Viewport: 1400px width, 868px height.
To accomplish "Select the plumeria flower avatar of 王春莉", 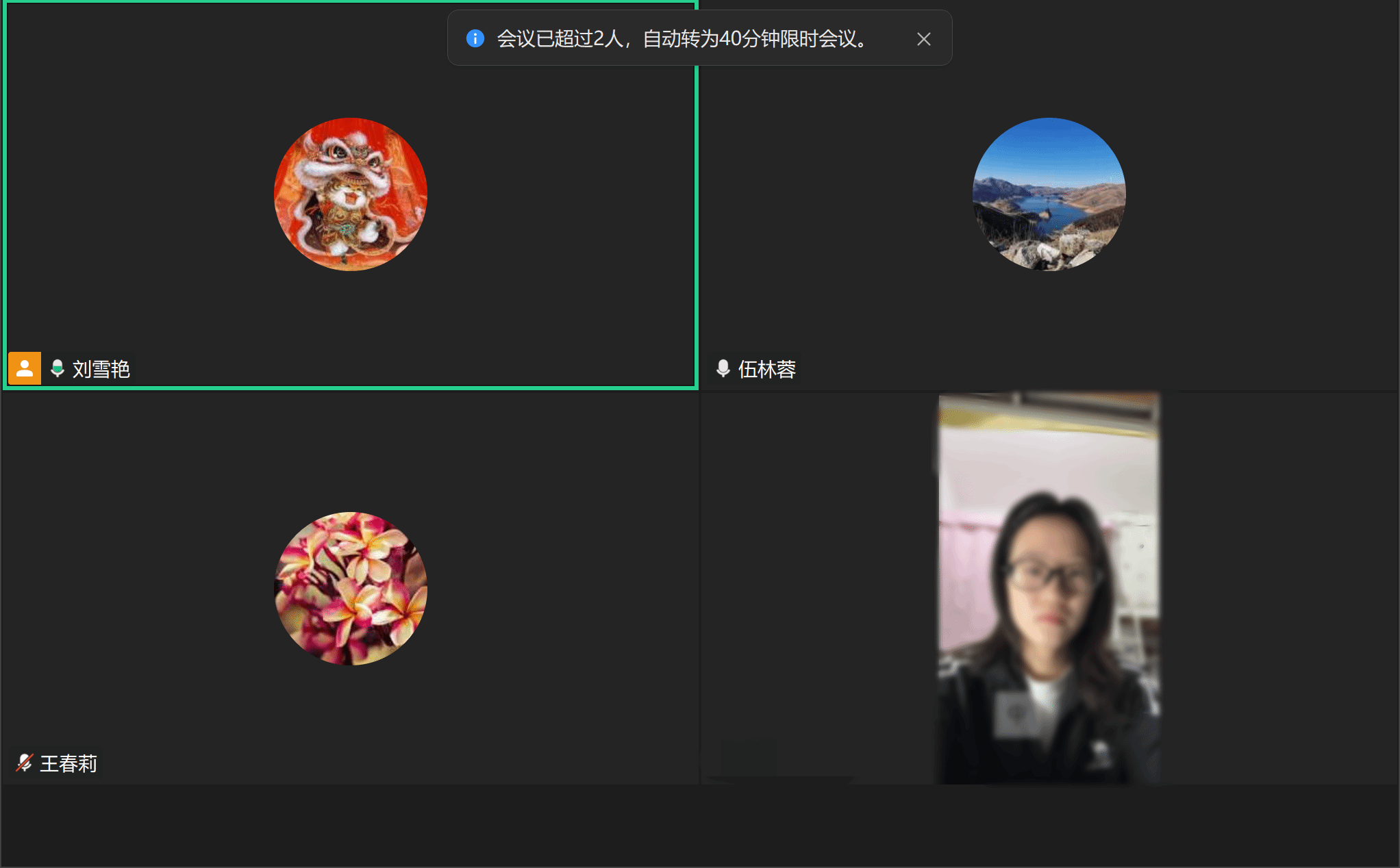I will coord(351,589).
